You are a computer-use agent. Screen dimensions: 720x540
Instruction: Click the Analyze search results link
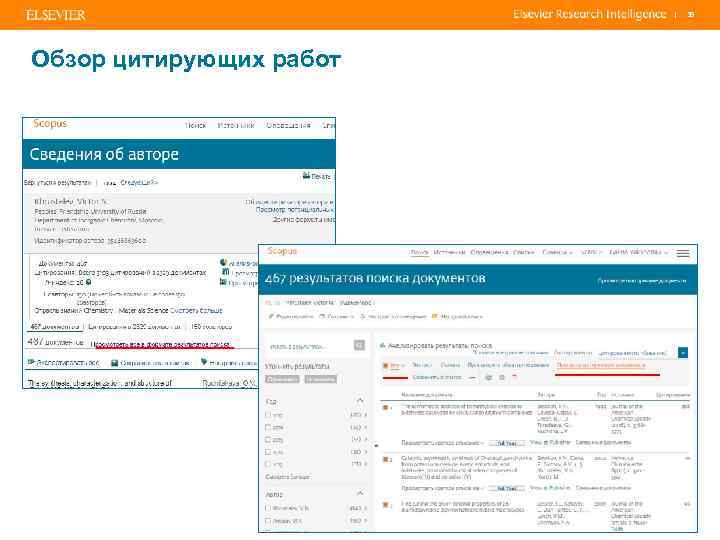[x=440, y=345]
